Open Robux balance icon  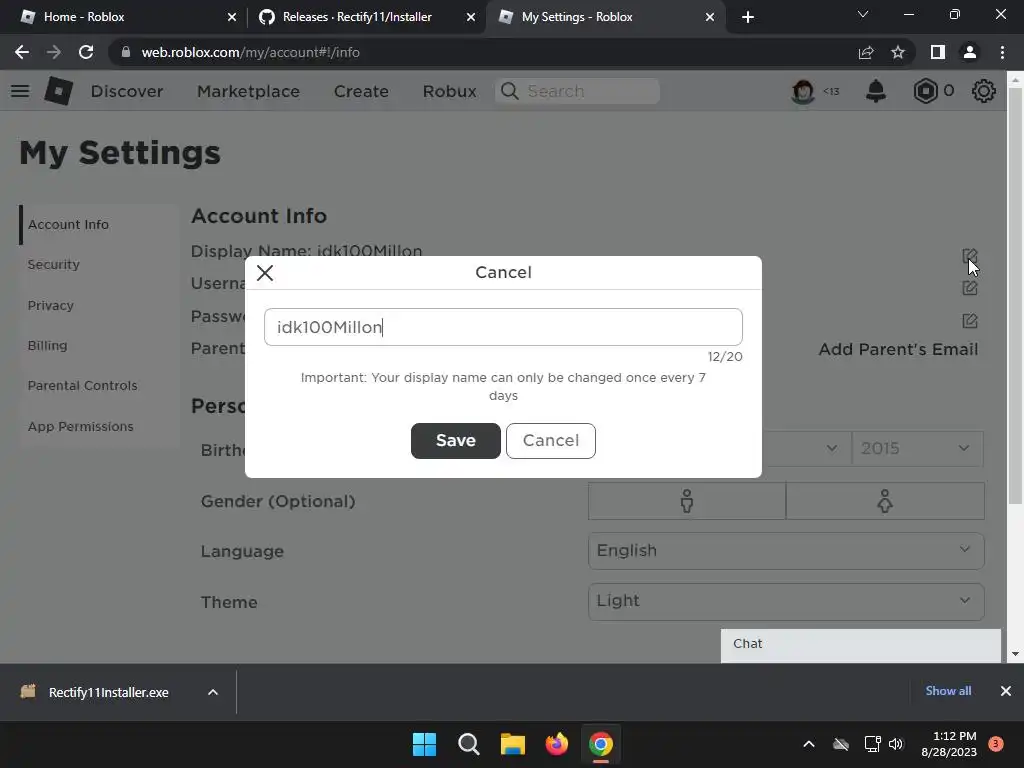point(925,91)
